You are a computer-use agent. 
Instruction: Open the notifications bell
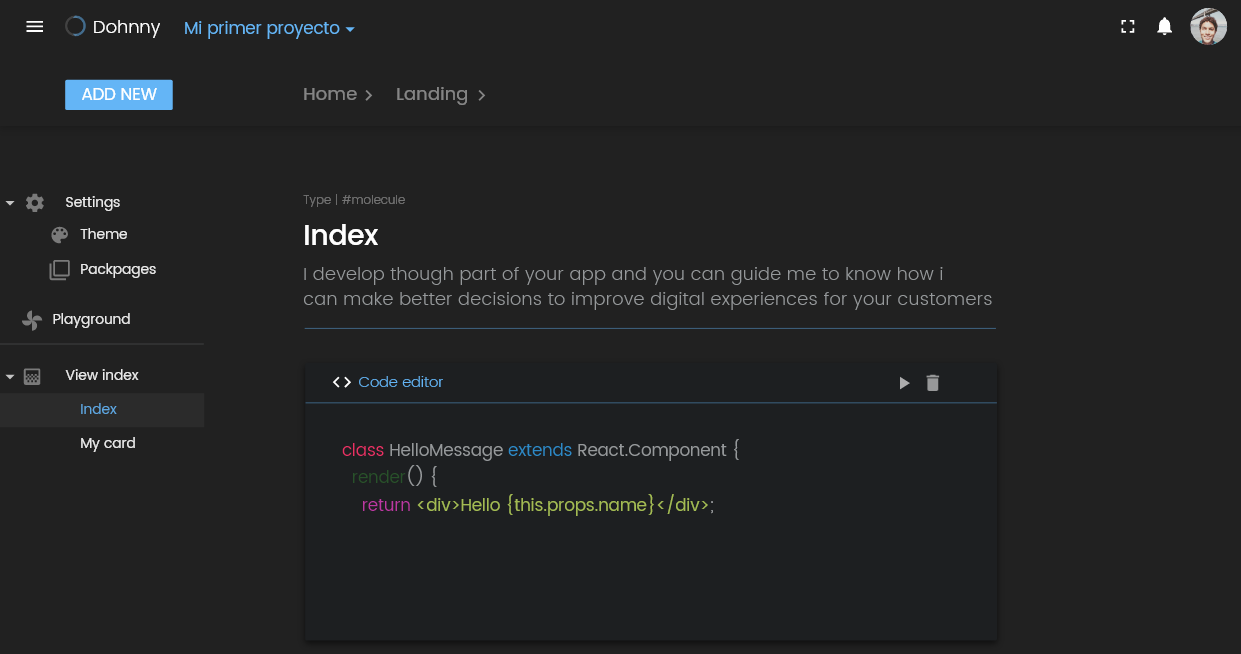pyautogui.click(x=1164, y=27)
